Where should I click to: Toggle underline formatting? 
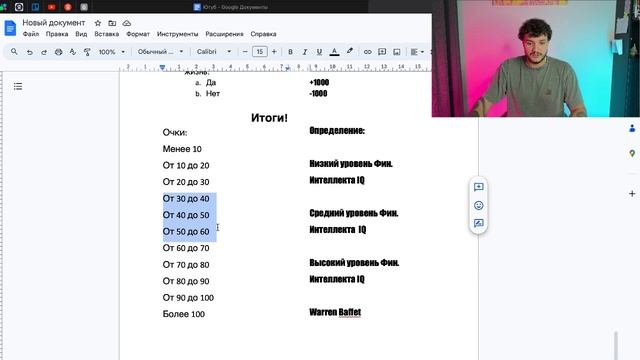(x=319, y=52)
